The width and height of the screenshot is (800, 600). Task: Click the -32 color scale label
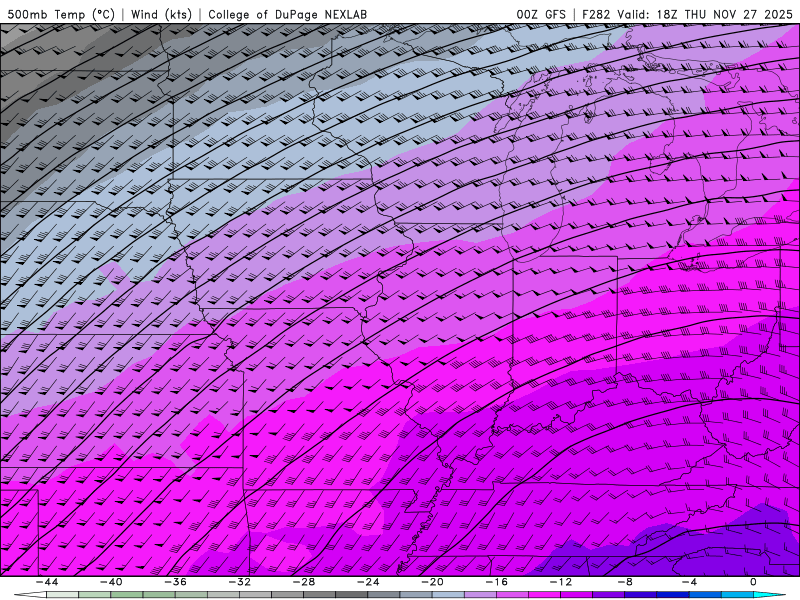[240, 582]
